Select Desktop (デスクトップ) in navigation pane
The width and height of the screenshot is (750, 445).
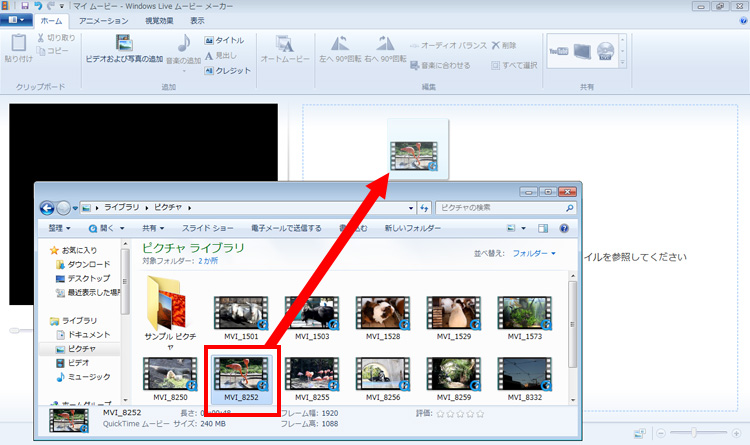83,278
